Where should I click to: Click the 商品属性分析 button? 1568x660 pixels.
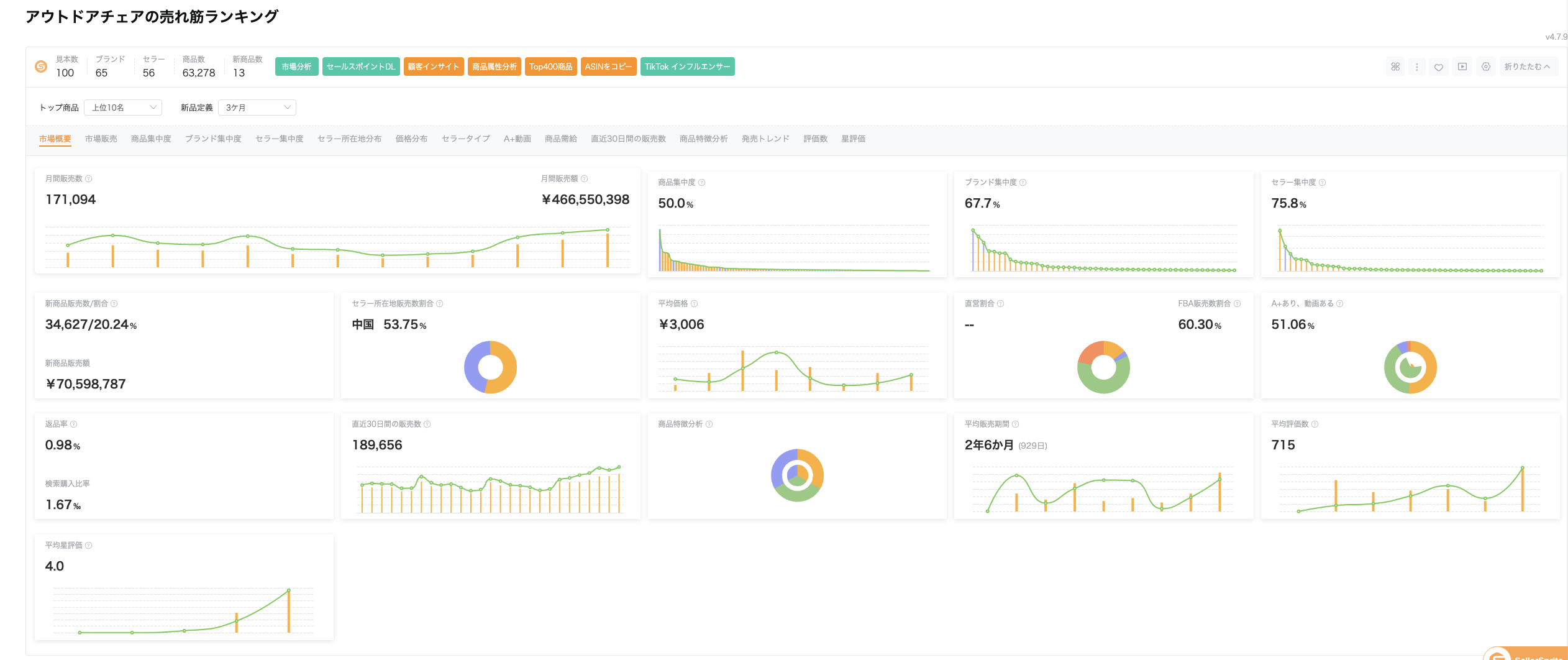click(x=495, y=66)
